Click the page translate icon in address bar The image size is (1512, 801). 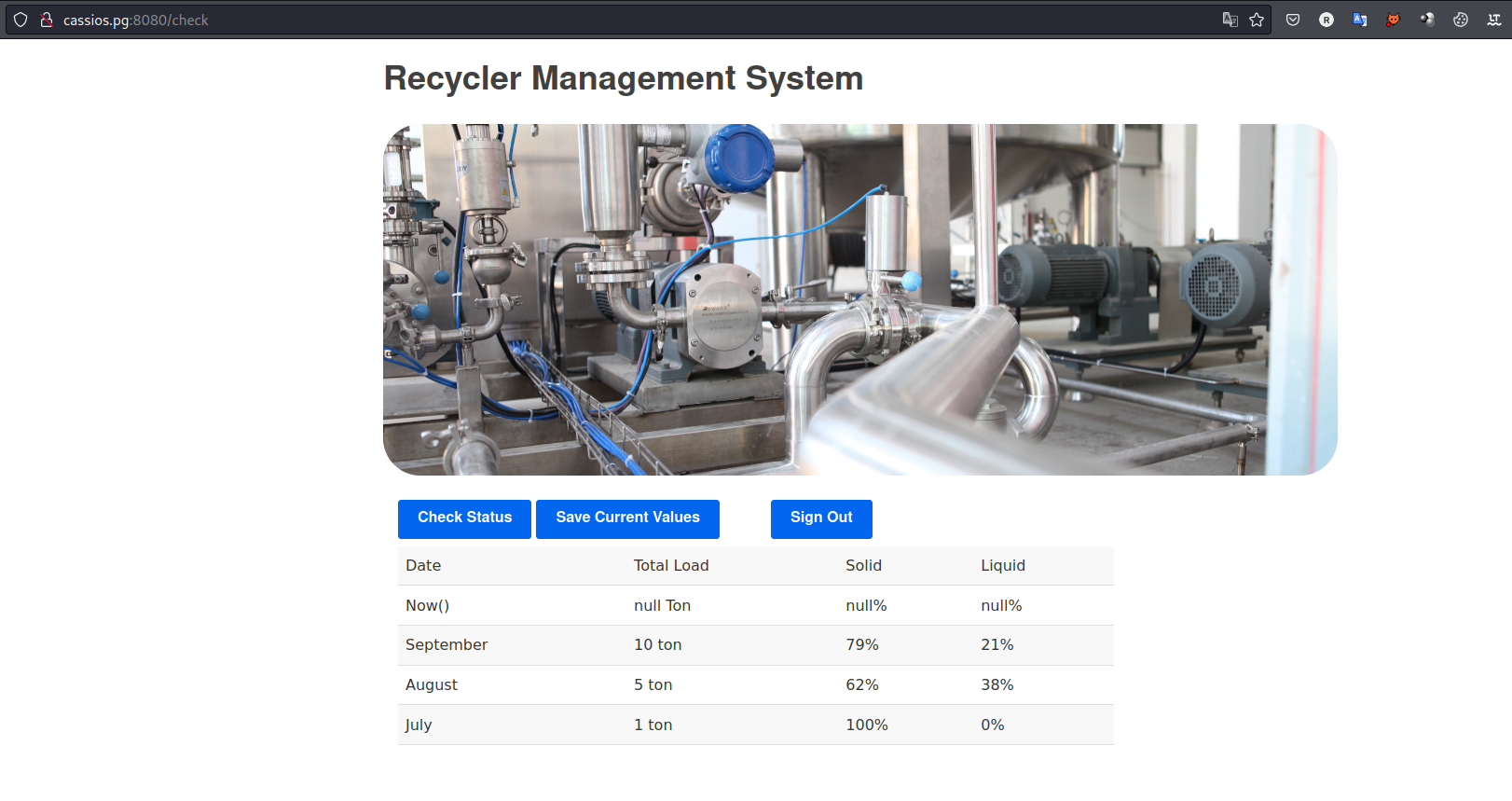(x=1230, y=20)
